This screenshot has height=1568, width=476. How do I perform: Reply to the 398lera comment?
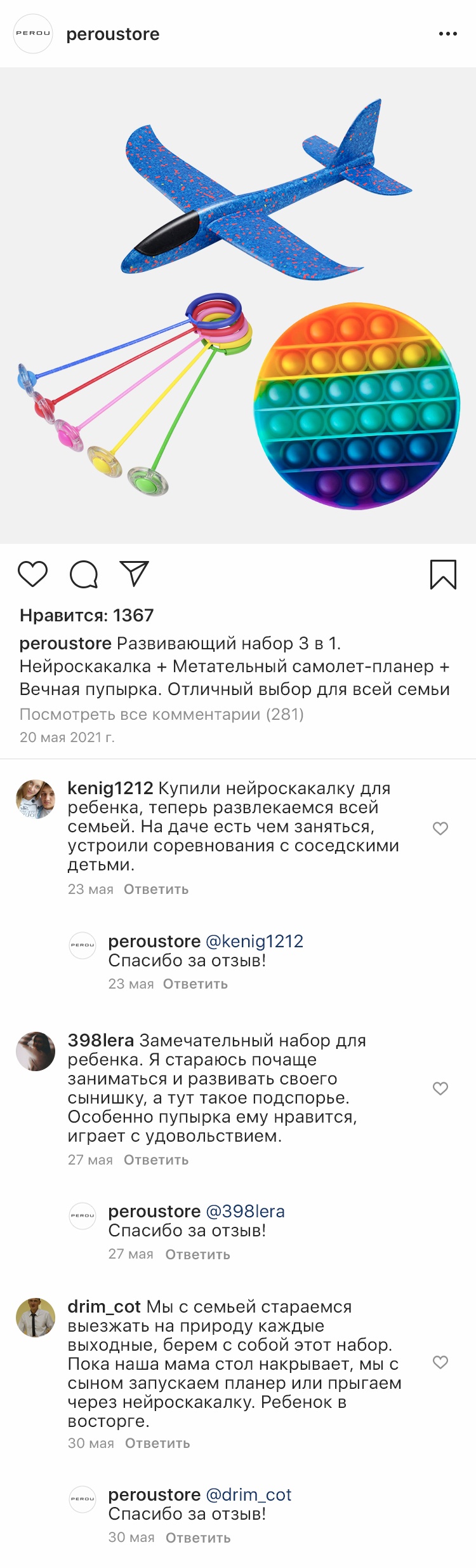coord(156,1160)
